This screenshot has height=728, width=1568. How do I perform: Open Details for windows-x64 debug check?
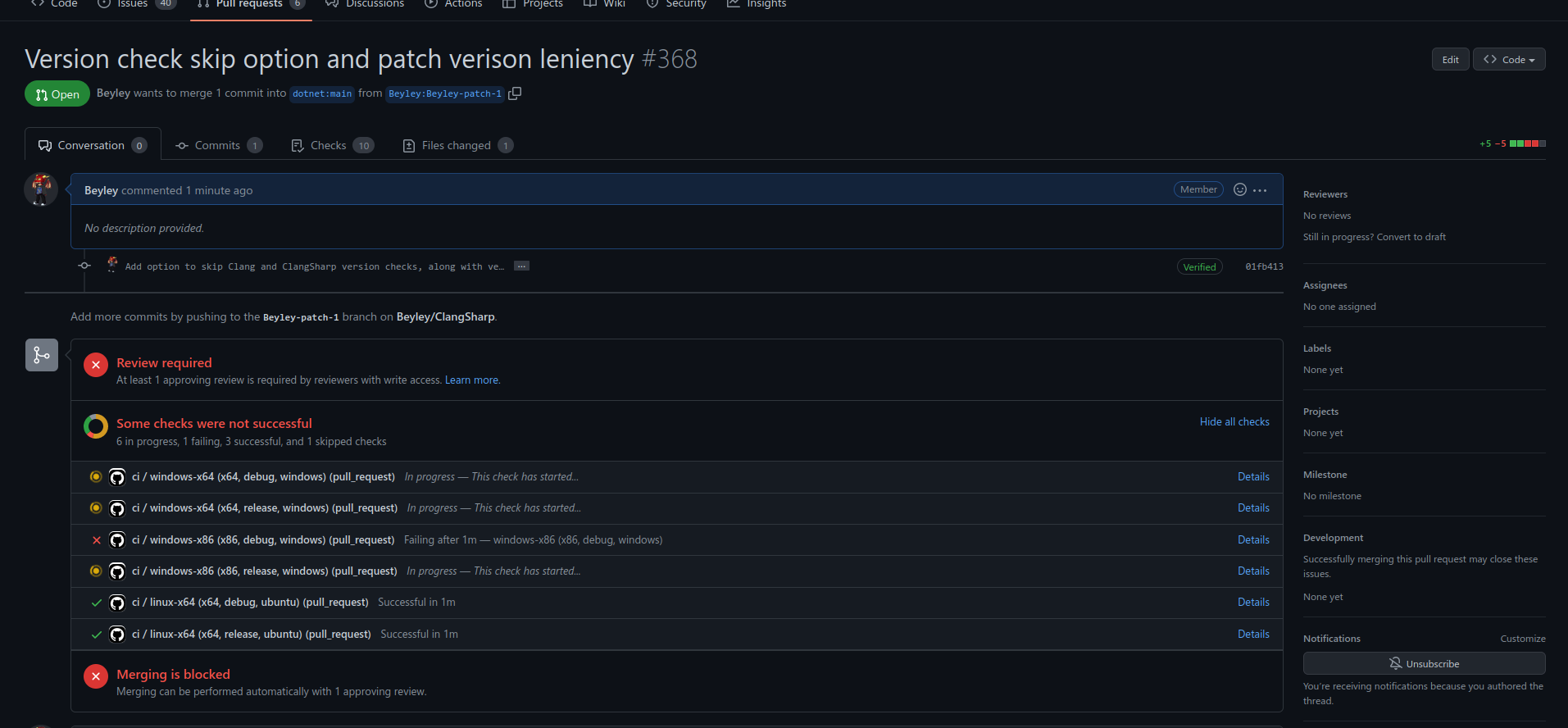pyautogui.click(x=1253, y=476)
